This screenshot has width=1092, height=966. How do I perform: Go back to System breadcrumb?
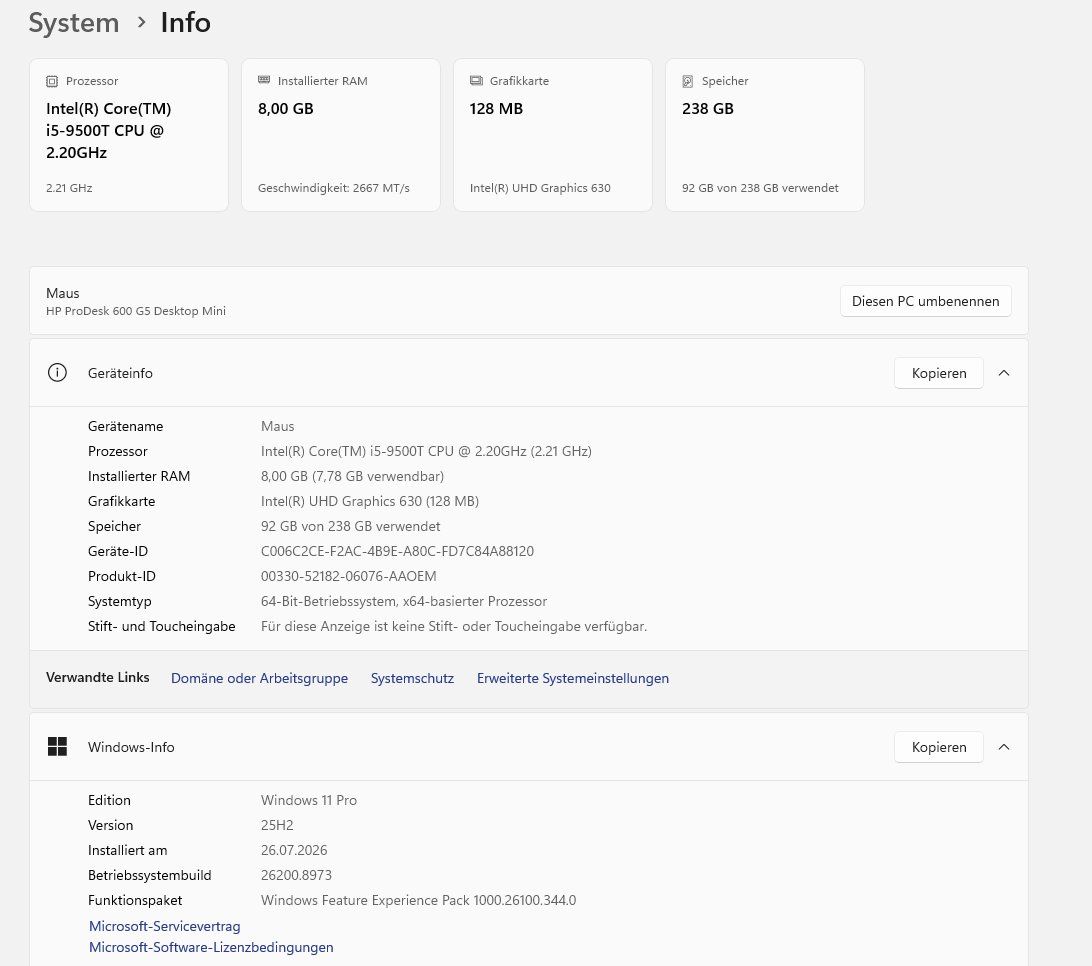74,23
